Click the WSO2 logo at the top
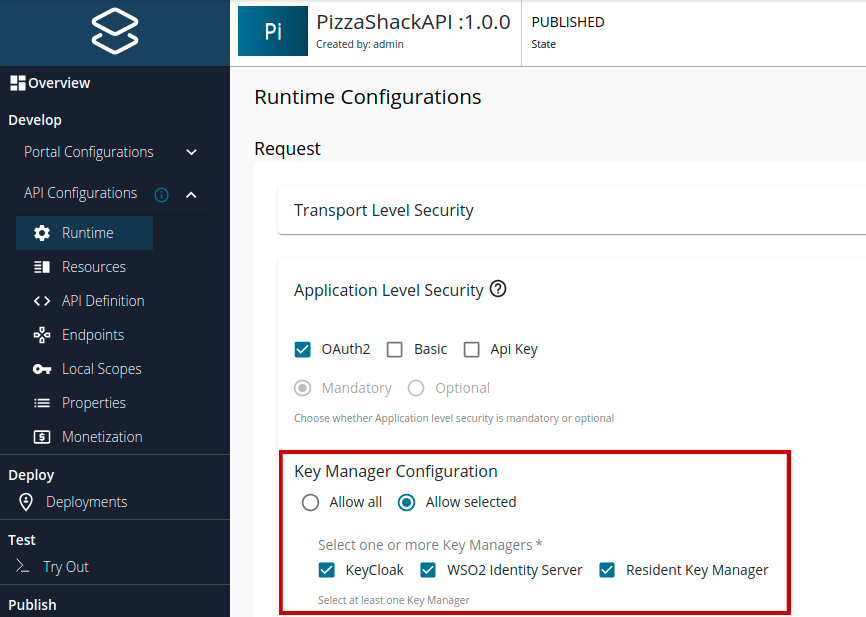Viewport: 866px width, 617px height. (x=114, y=30)
